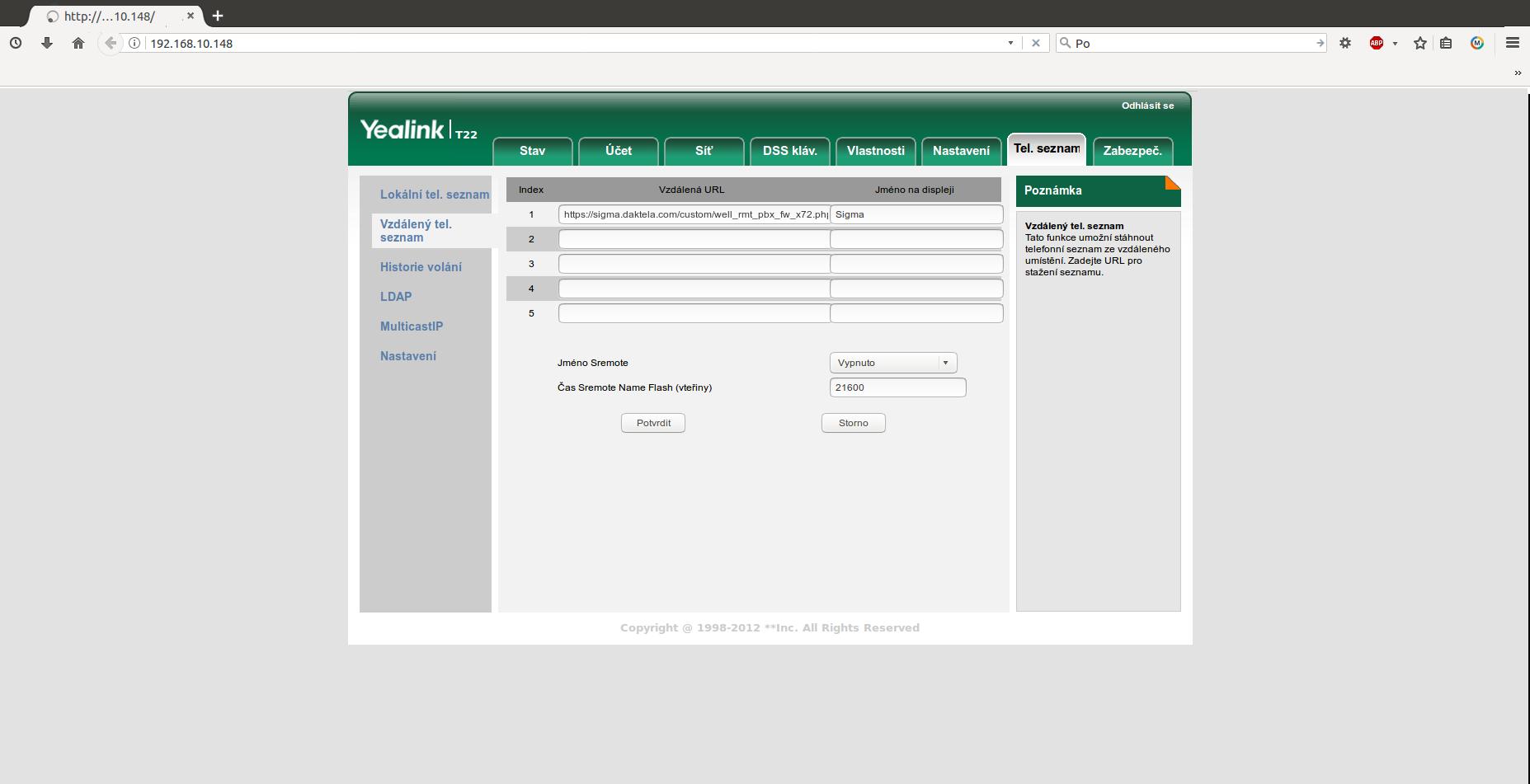Click the Odhlásit se link
This screenshot has width=1530, height=784.
[x=1147, y=106]
